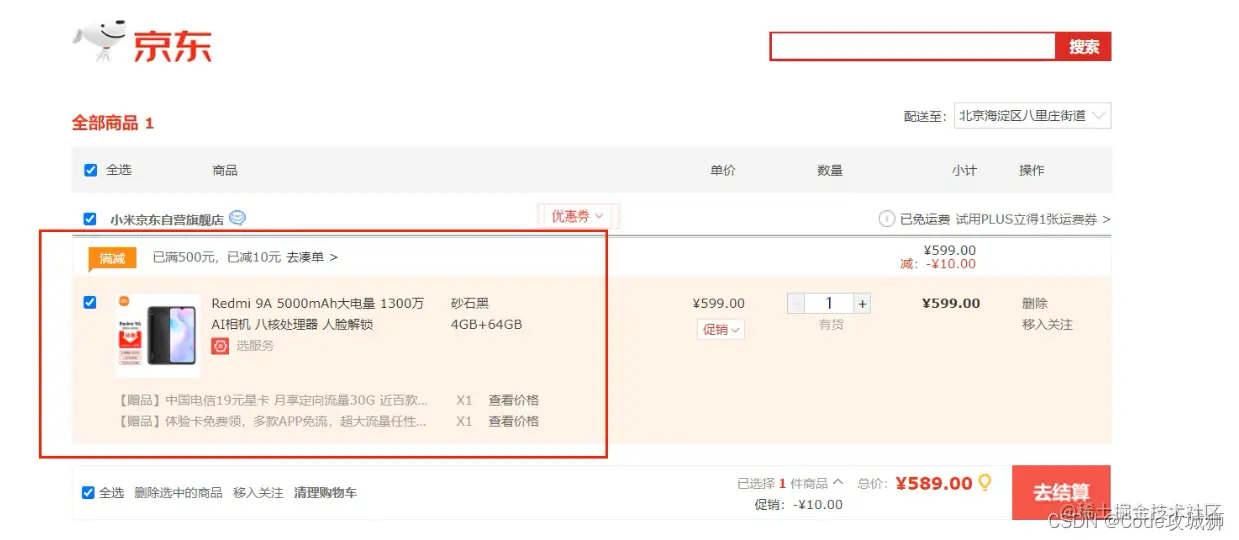
Task: Open the 促销 promotion dropdown
Action: click(721, 329)
